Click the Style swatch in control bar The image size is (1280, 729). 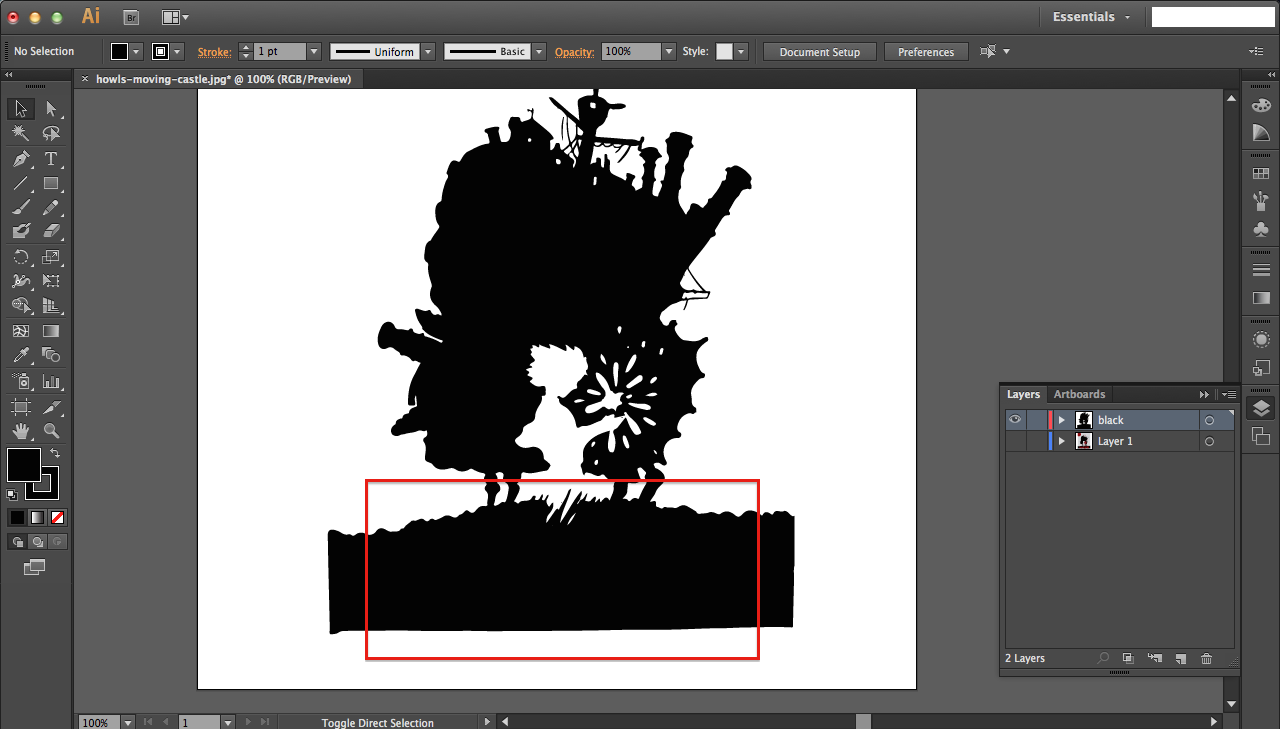tap(725, 51)
